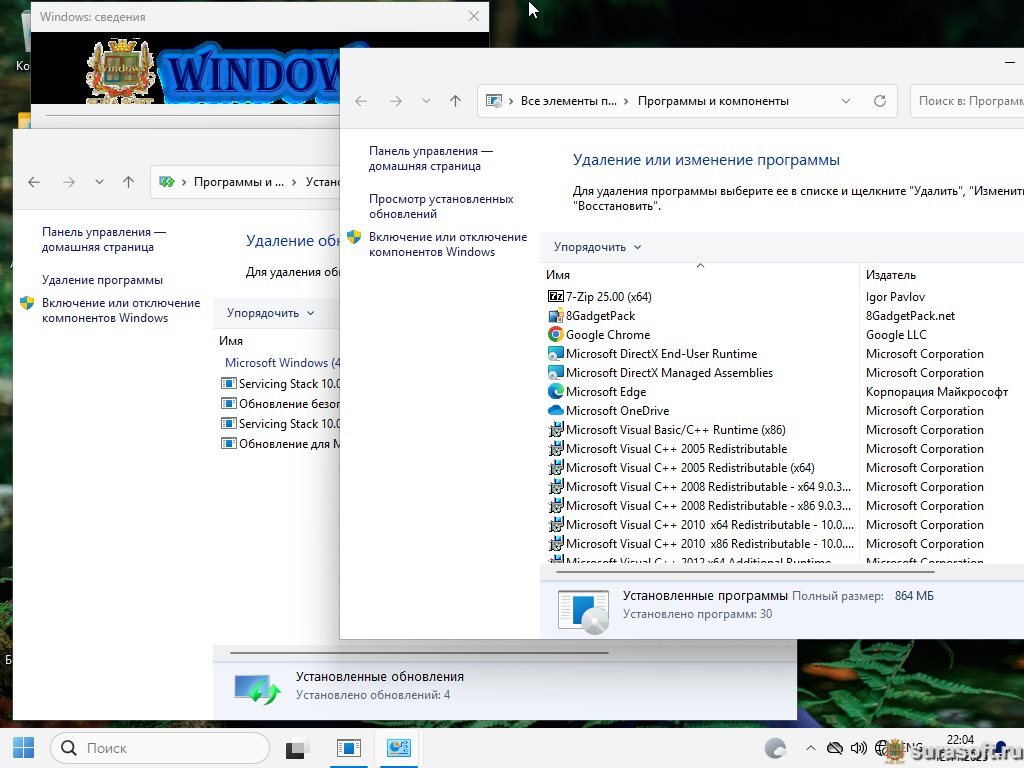Click 'Все элементы п...' breadcrumb segment

click(568, 101)
